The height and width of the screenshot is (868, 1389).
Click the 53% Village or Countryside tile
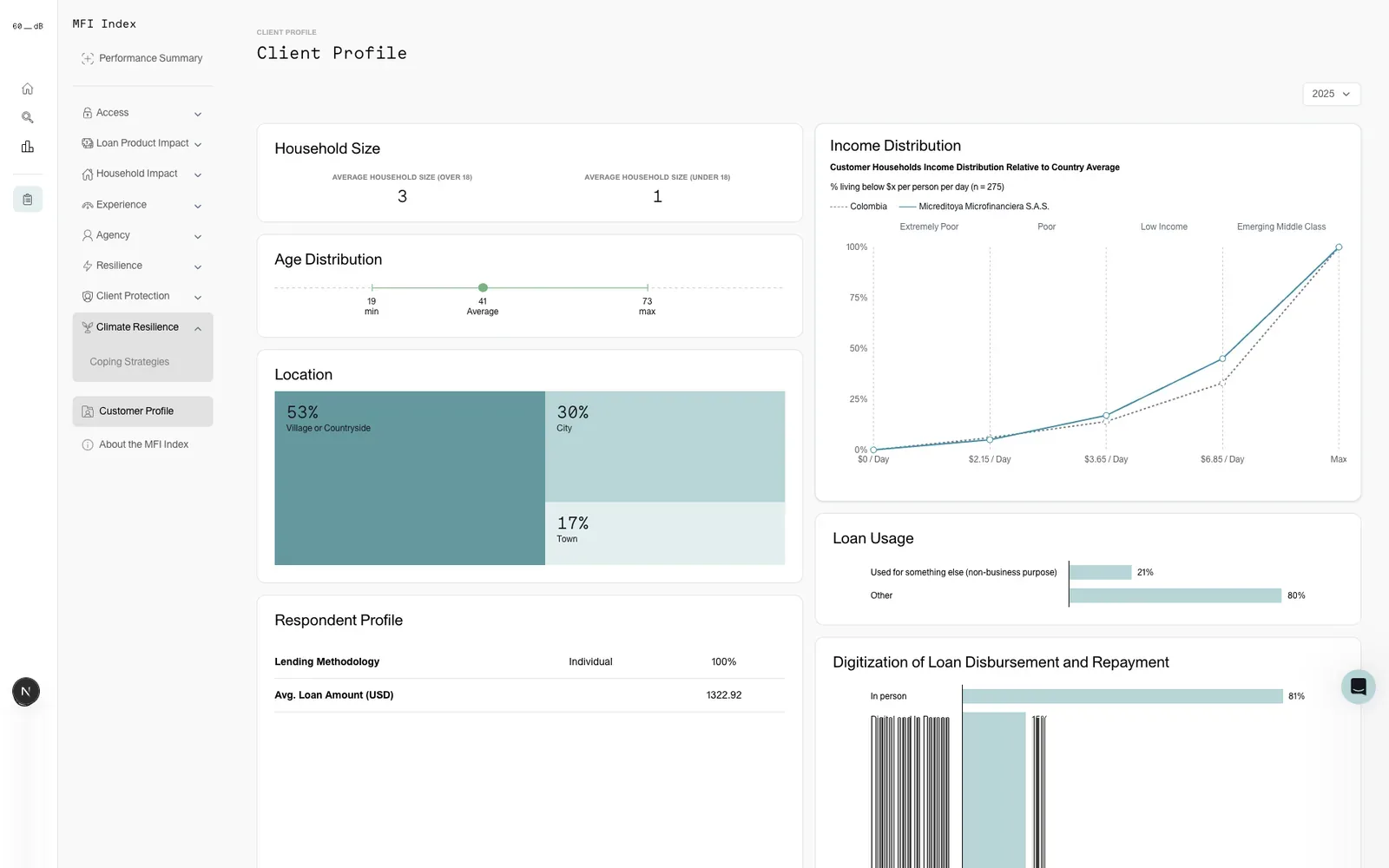tap(410, 478)
